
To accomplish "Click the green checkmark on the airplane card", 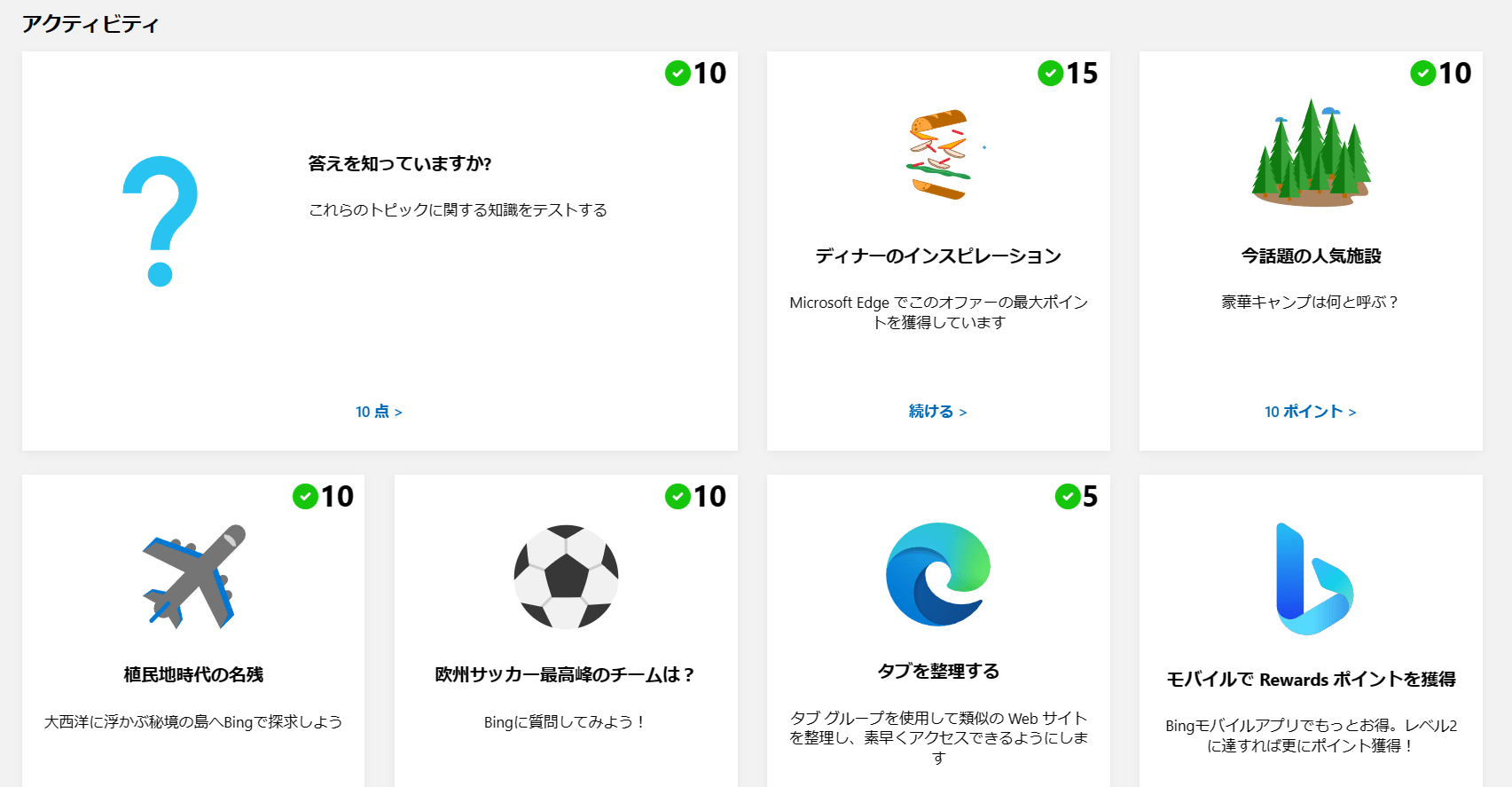I will [x=305, y=496].
